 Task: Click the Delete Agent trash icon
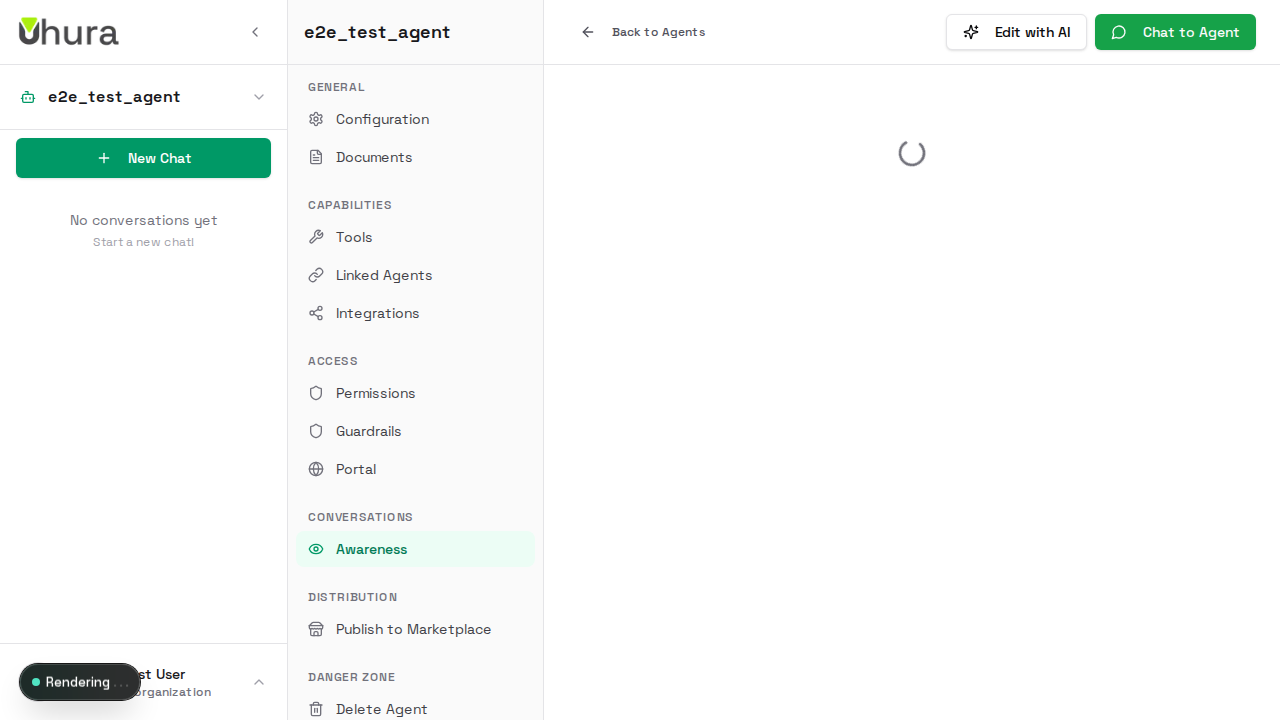tap(315, 709)
